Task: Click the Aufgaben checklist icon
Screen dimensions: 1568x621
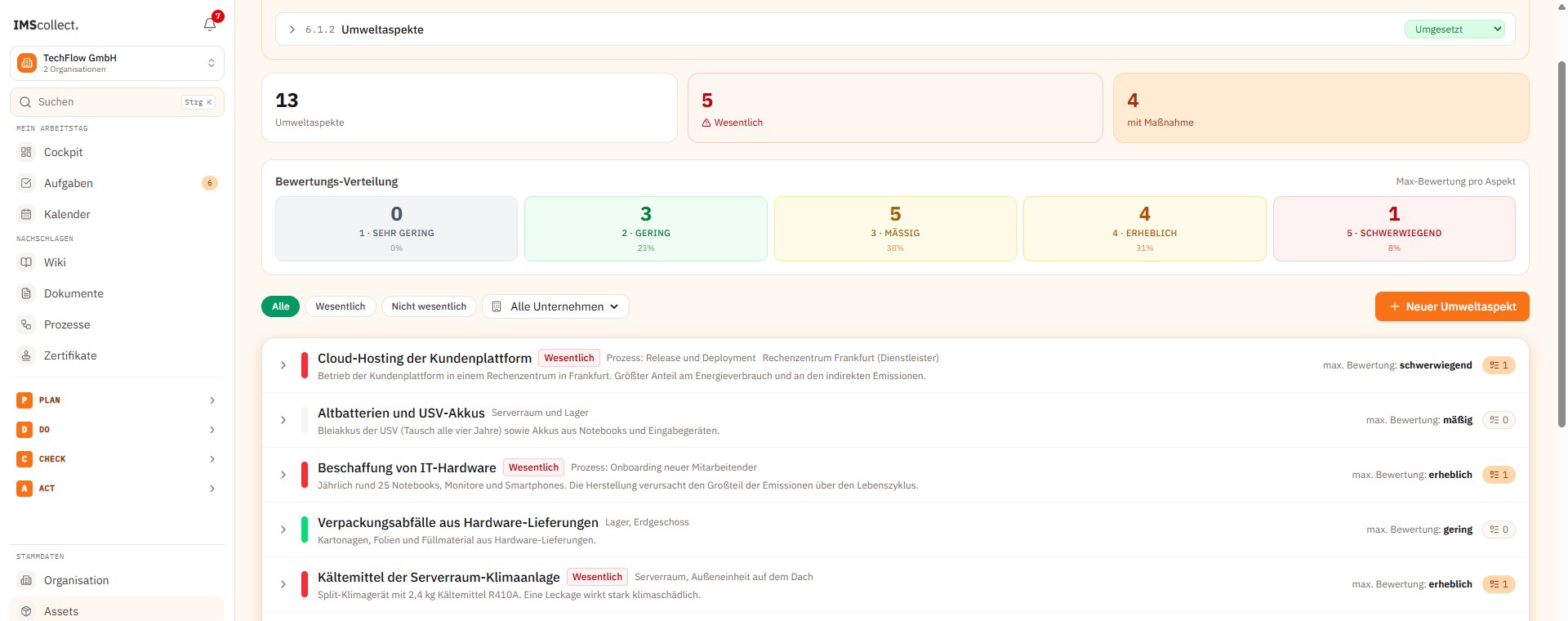Action: click(26, 183)
